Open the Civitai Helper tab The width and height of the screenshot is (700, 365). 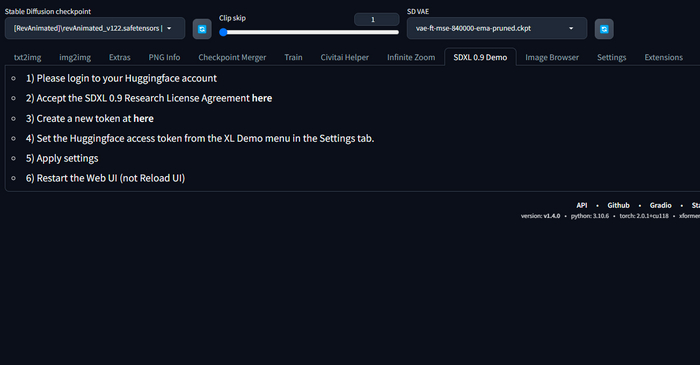click(345, 58)
